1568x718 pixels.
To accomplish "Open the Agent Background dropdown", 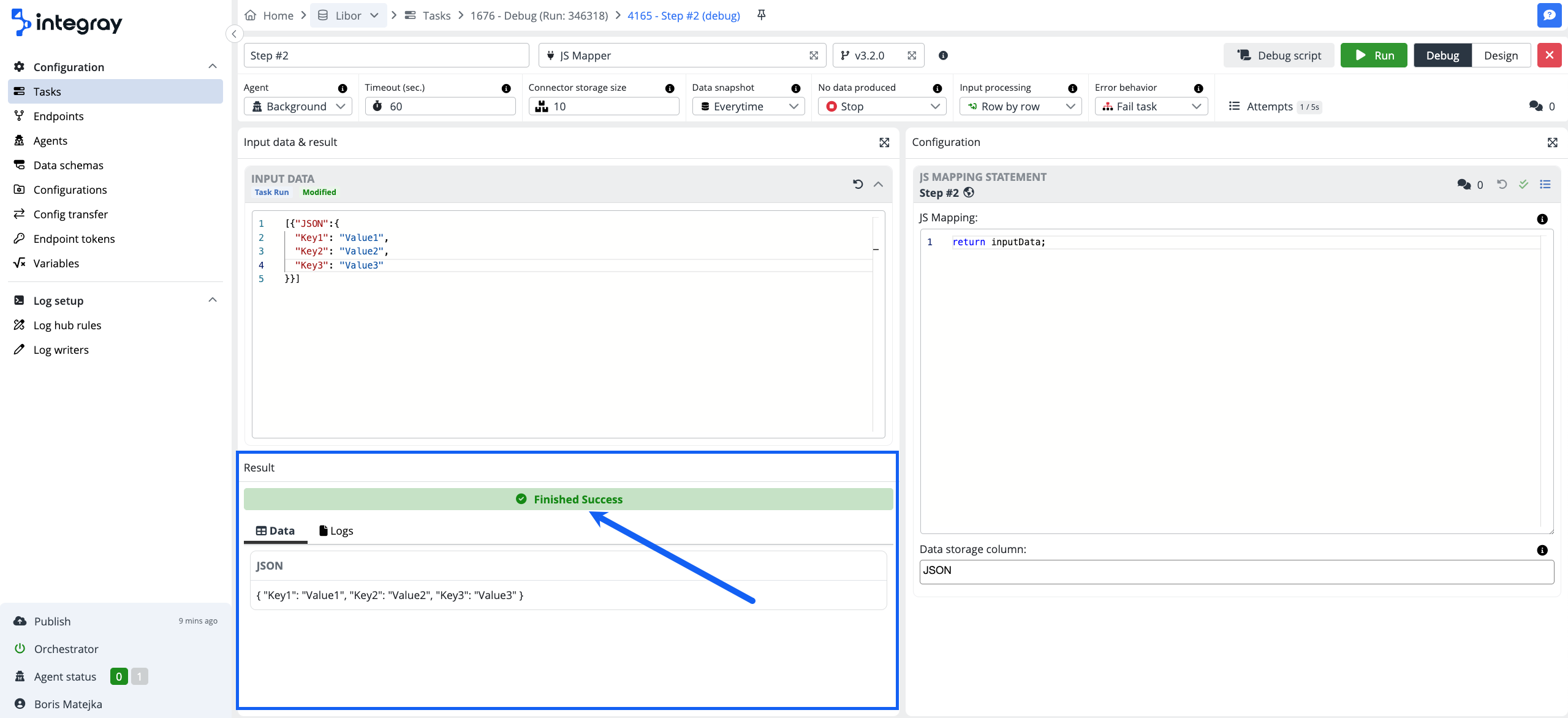I will coord(298,106).
